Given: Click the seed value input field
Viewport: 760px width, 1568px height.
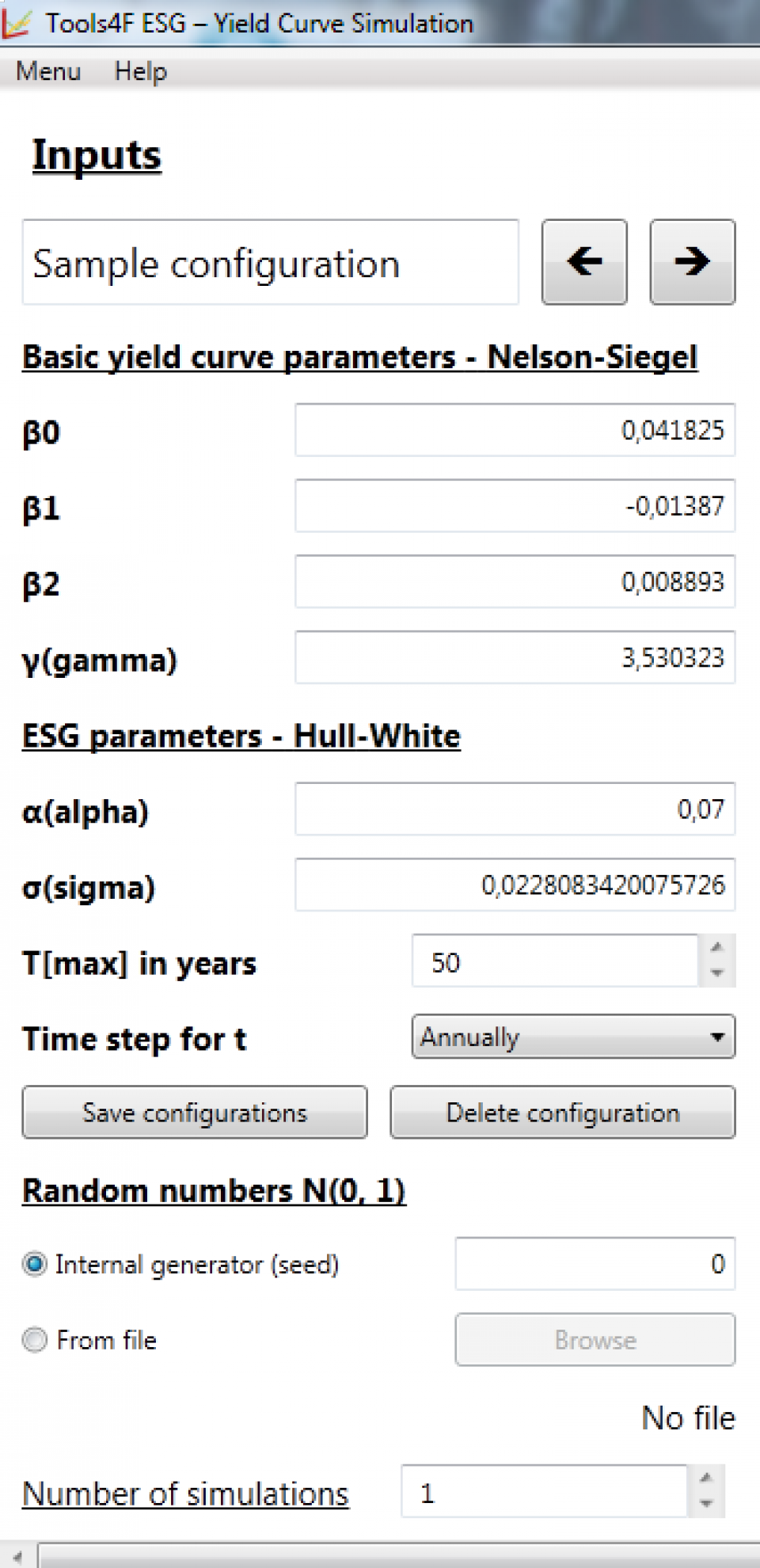Looking at the screenshot, I should [x=595, y=1264].
